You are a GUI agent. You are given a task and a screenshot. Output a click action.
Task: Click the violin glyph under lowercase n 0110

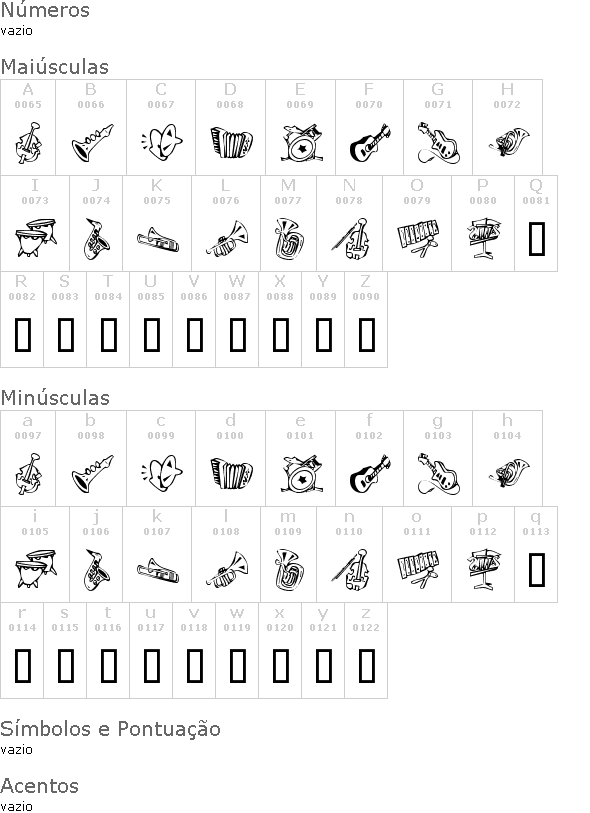(x=350, y=570)
